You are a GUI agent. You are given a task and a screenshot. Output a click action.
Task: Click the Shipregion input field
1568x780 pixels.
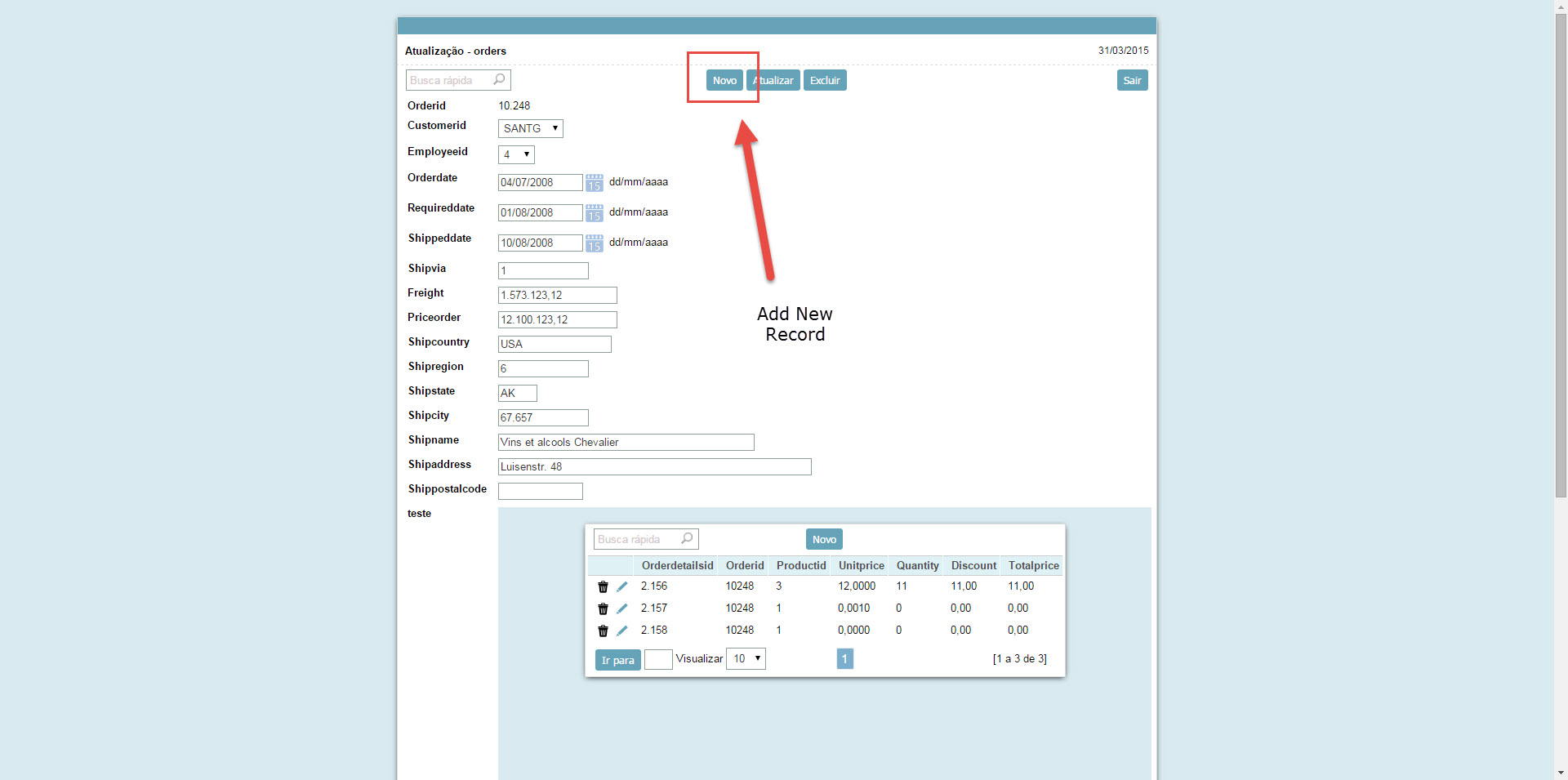tap(543, 368)
